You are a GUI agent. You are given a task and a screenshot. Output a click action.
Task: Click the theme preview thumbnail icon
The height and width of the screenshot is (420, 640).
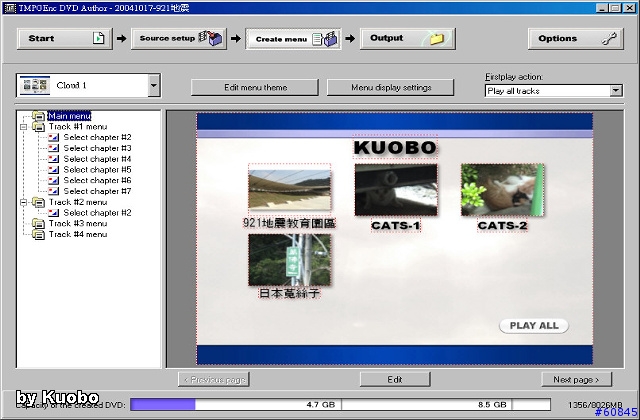[x=35, y=85]
